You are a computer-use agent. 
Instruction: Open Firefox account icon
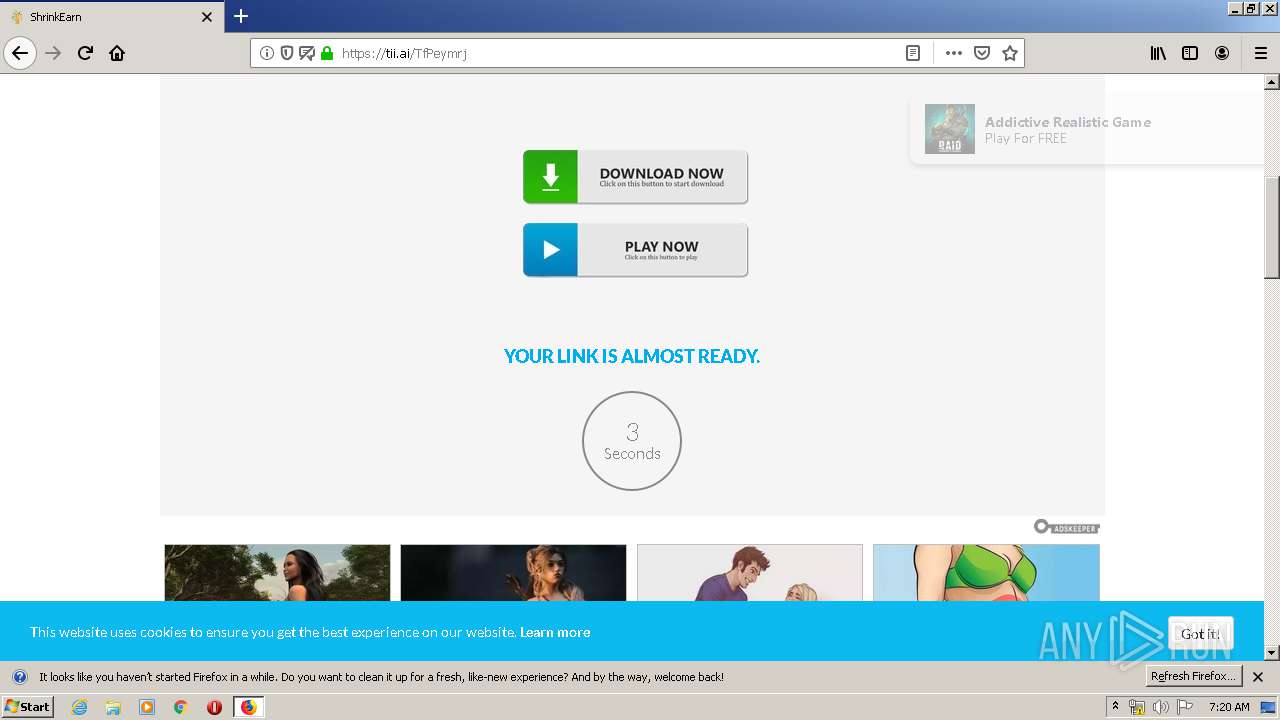tap(1222, 53)
